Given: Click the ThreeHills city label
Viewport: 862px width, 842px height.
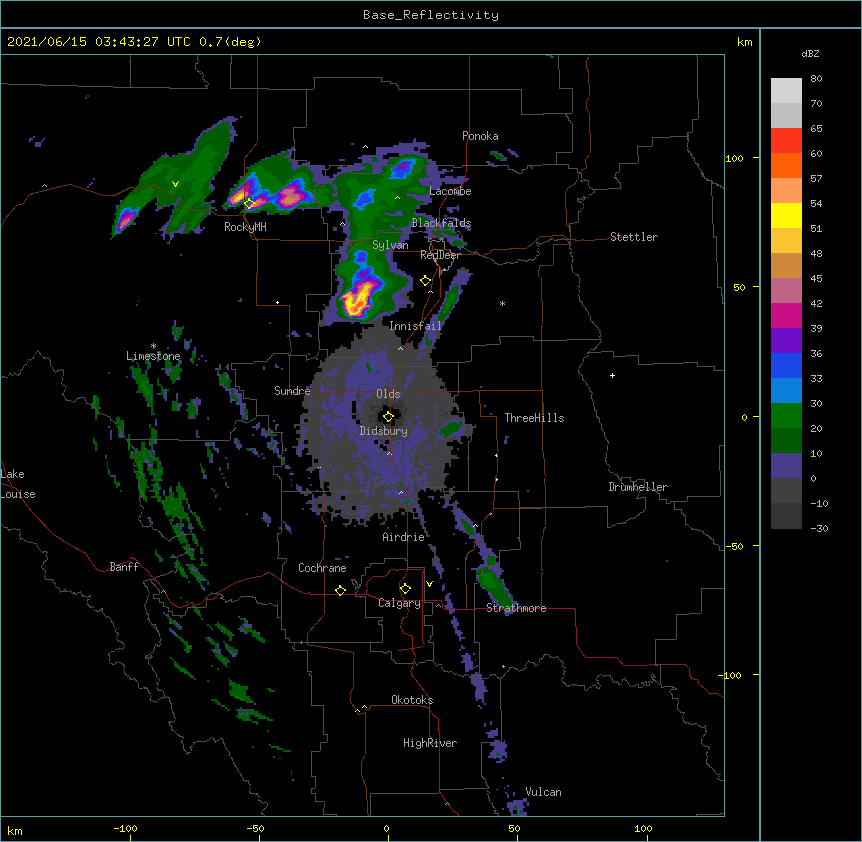Looking at the screenshot, I should point(534,418).
